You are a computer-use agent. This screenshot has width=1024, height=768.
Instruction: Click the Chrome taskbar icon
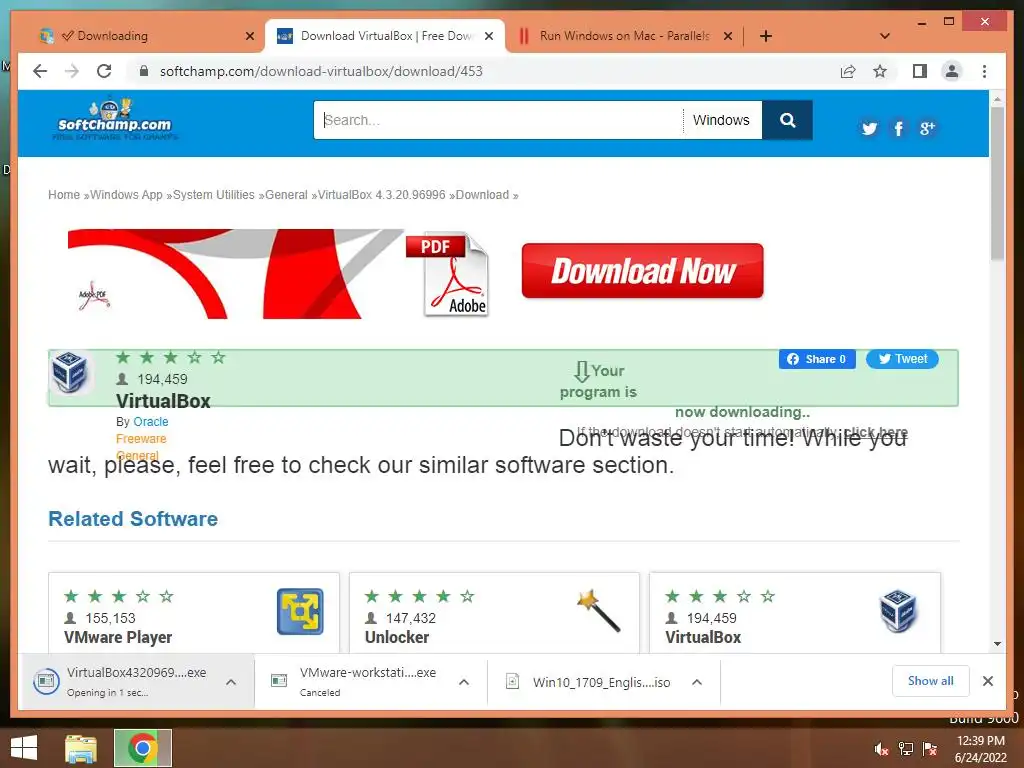pos(142,748)
